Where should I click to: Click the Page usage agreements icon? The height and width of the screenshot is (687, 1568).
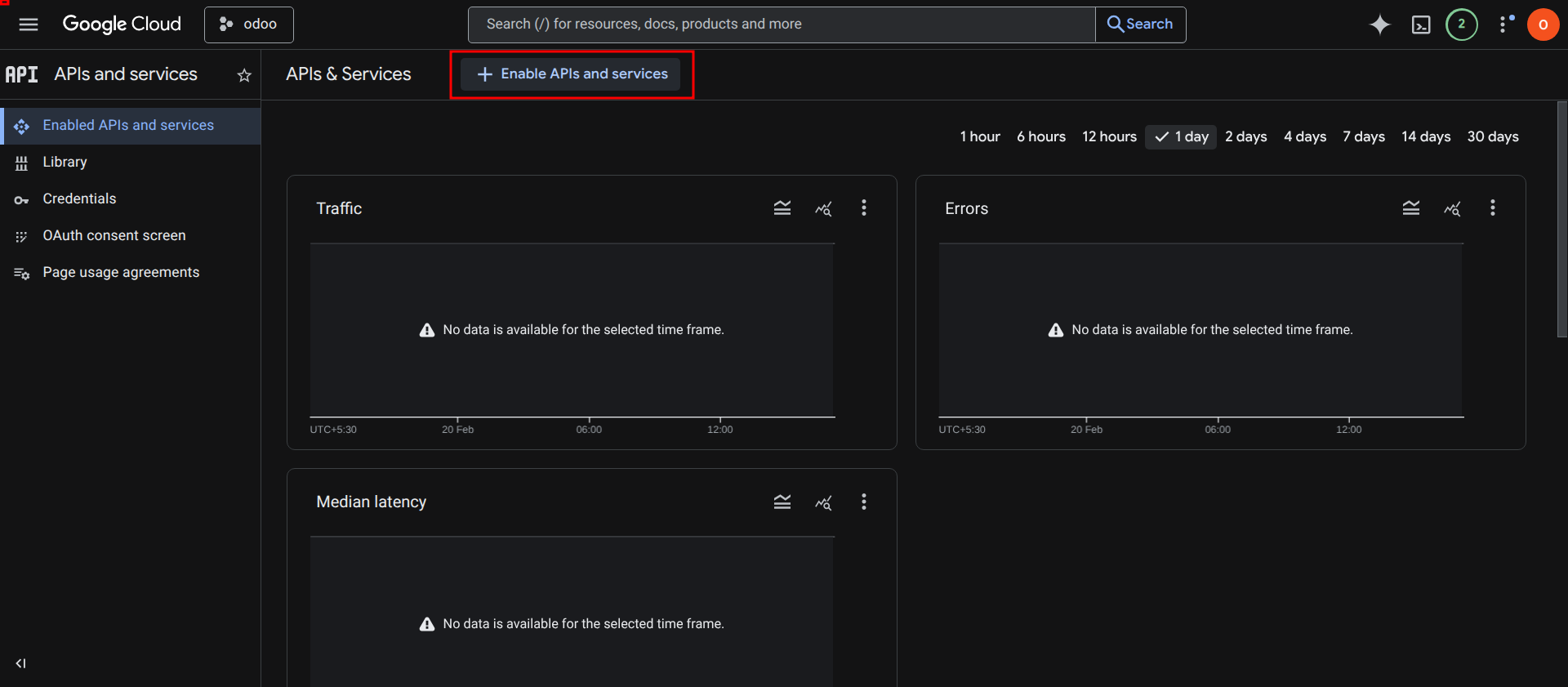[x=22, y=274]
